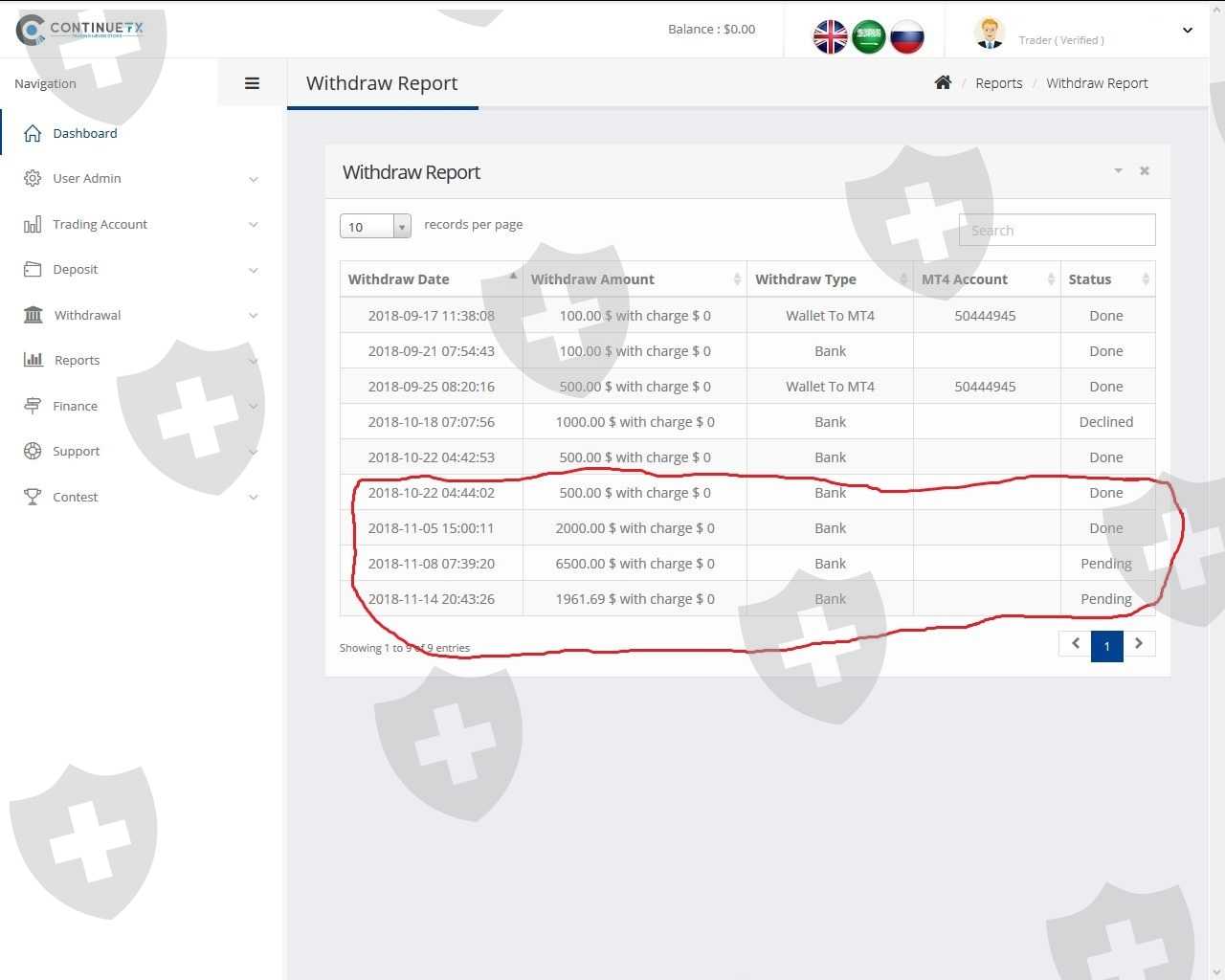Click the Deposit wallet icon

(33, 269)
